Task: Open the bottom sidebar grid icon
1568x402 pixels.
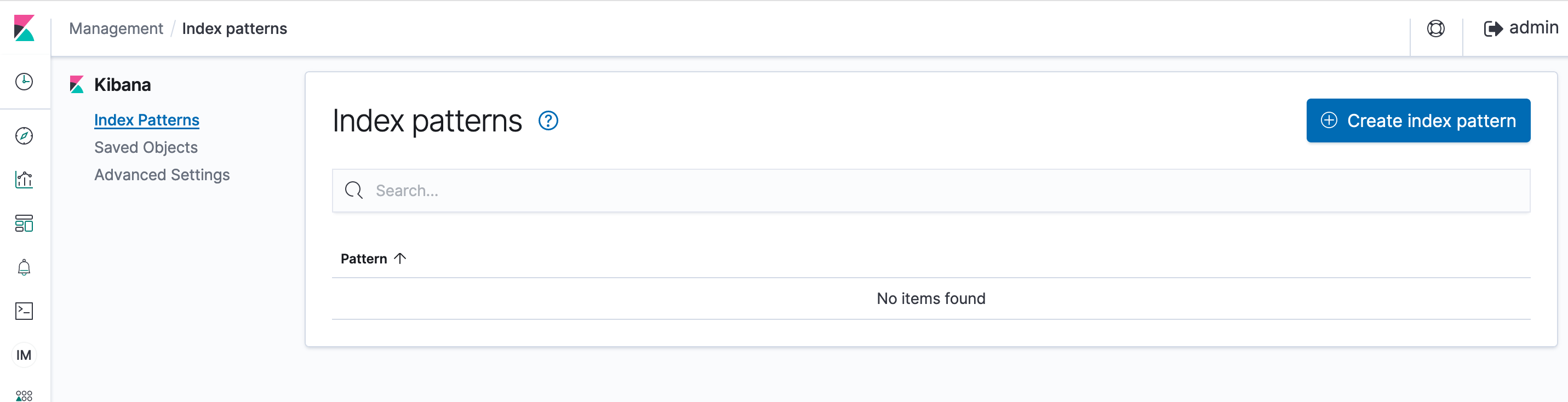Action: coord(24,396)
